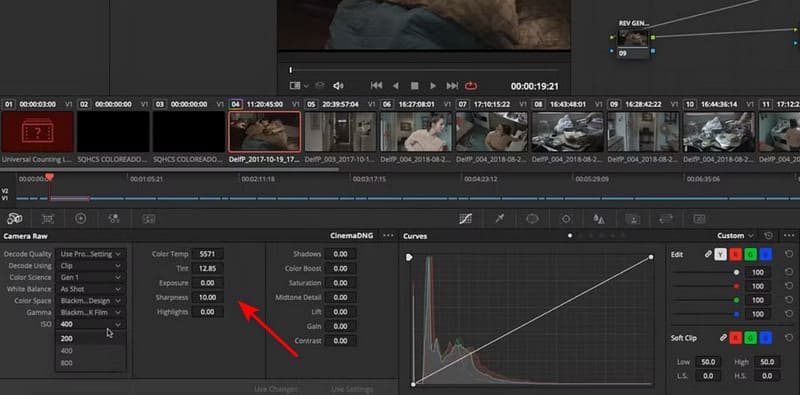The height and width of the screenshot is (395, 800).
Task: Open the Motion Effects palette
Action: coord(148,219)
